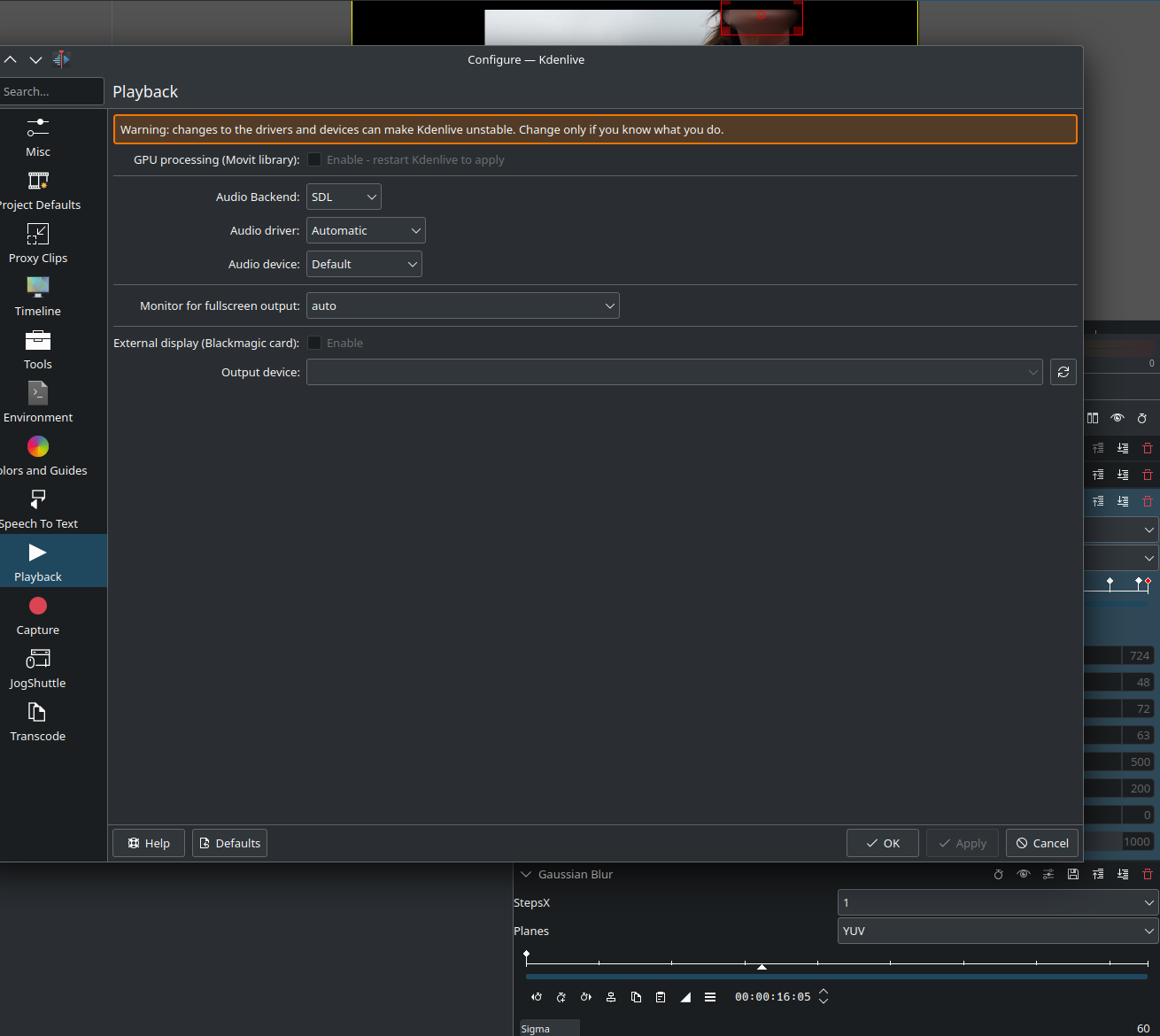The height and width of the screenshot is (1036, 1160).
Task: Open the Environment settings page
Action: tap(38, 403)
